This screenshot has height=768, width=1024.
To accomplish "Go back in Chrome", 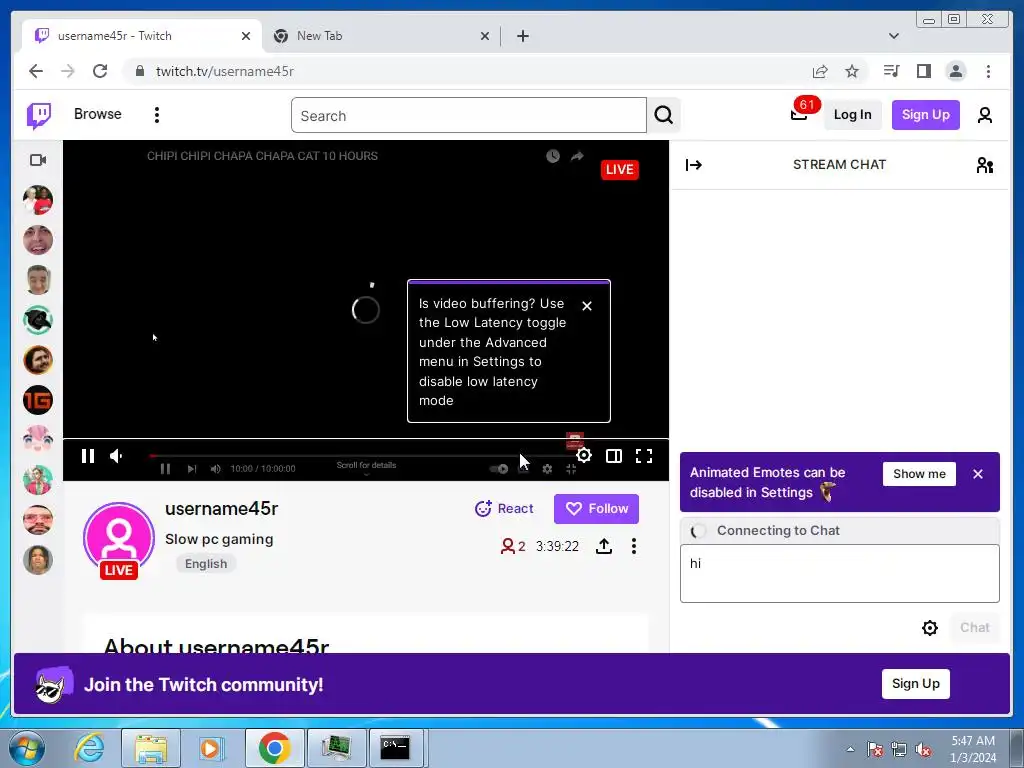I will coord(36,71).
